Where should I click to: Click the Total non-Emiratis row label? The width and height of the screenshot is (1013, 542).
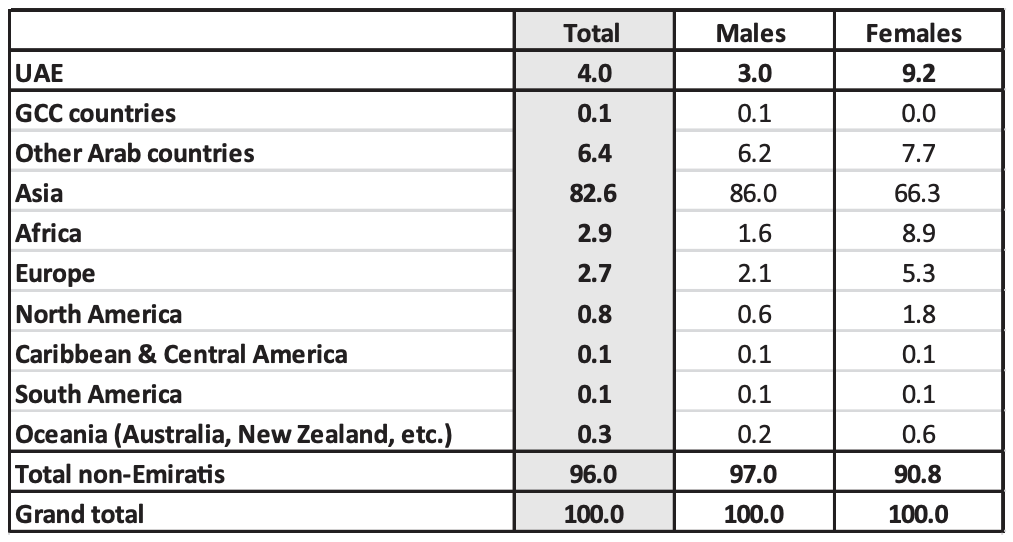click(x=120, y=474)
